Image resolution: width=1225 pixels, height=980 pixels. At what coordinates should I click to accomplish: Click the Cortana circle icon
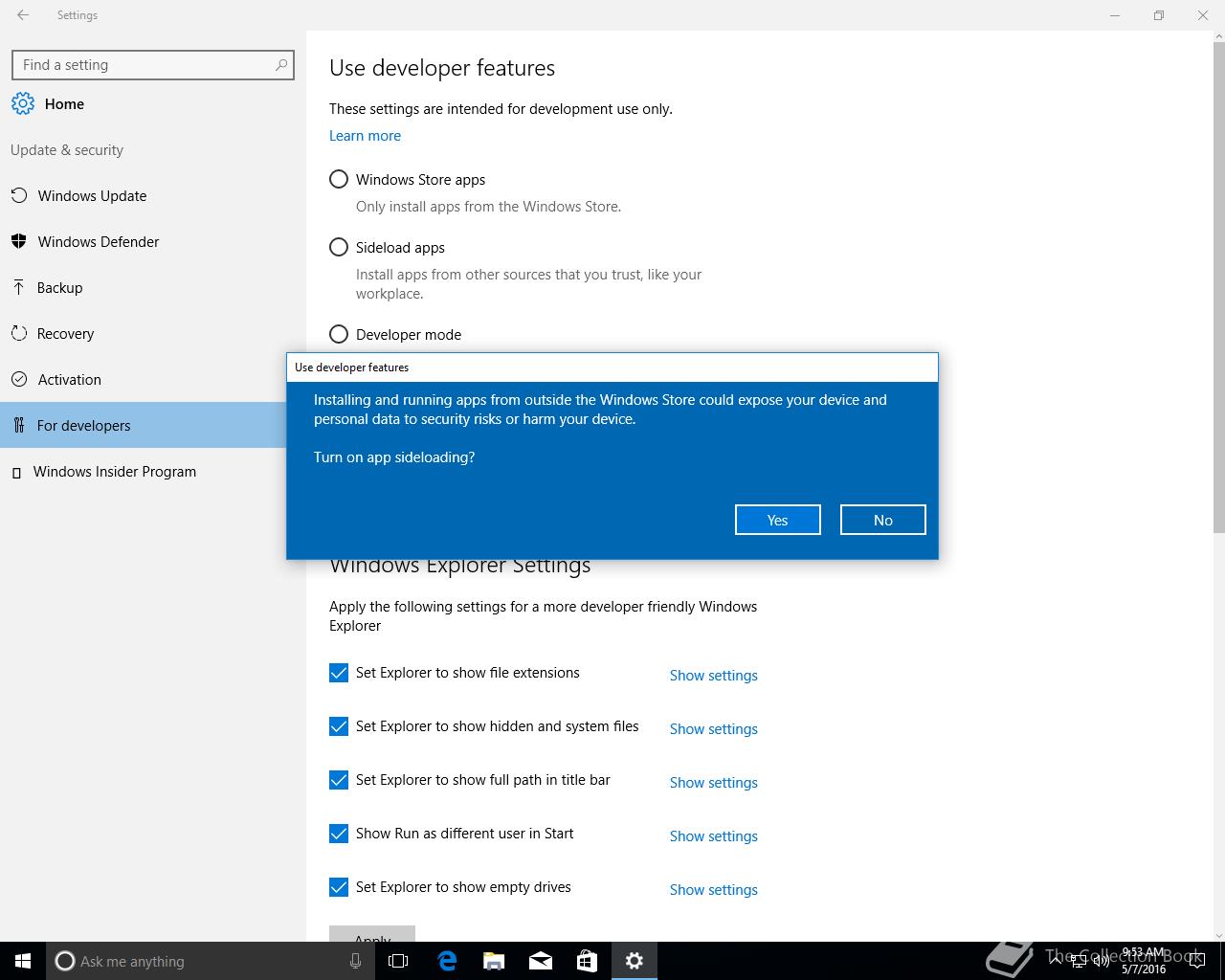(65, 961)
